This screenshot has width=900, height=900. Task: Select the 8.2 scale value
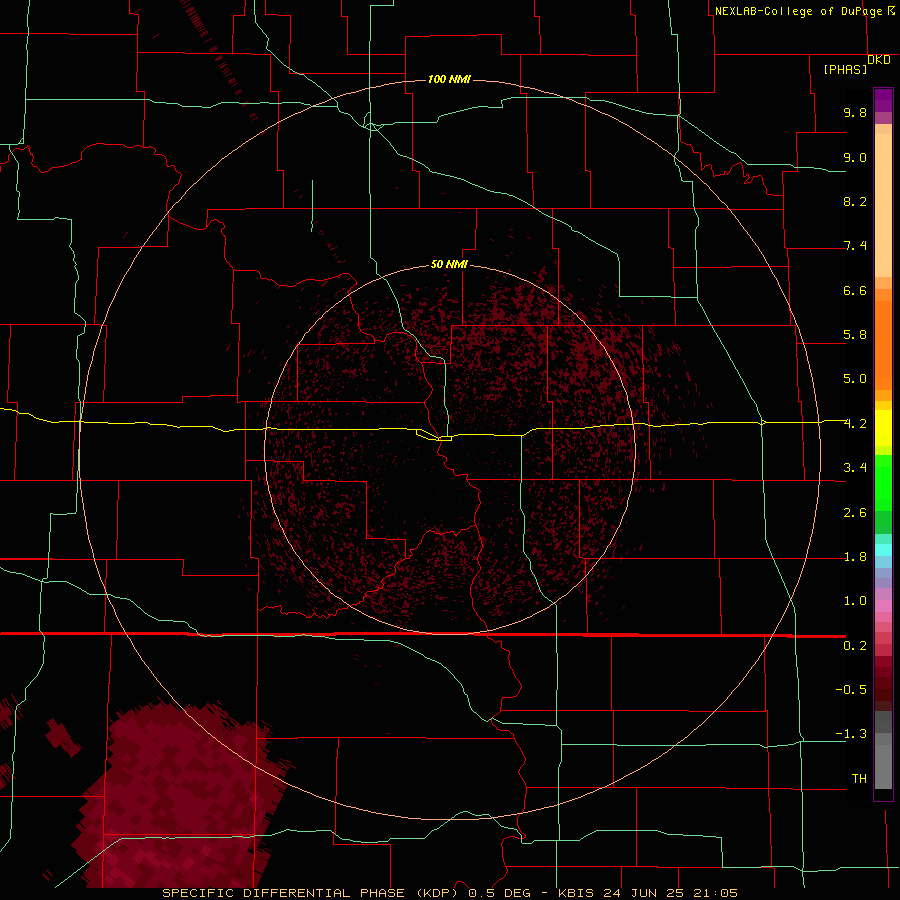(855, 201)
